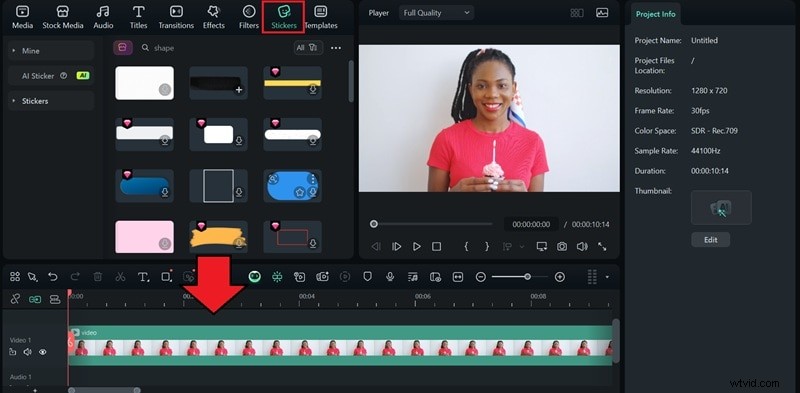Viewport: 800px width, 393px height.
Task: Click the external monitor display icon
Action: [x=541, y=247]
